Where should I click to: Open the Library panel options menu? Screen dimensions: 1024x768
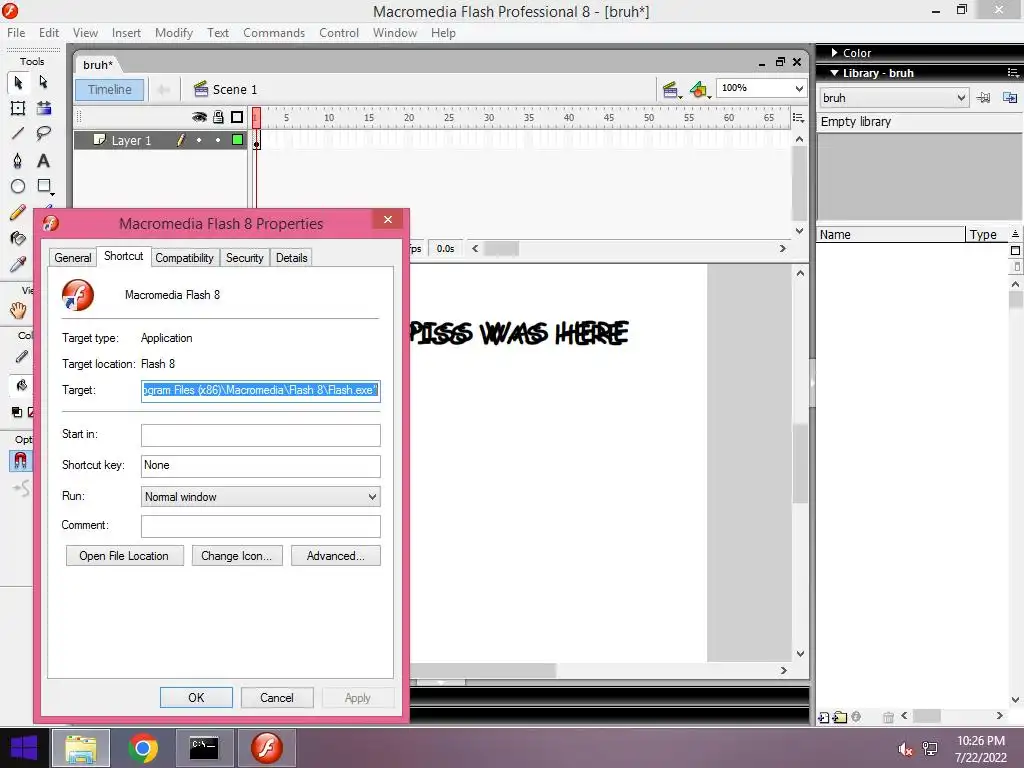(1013, 72)
